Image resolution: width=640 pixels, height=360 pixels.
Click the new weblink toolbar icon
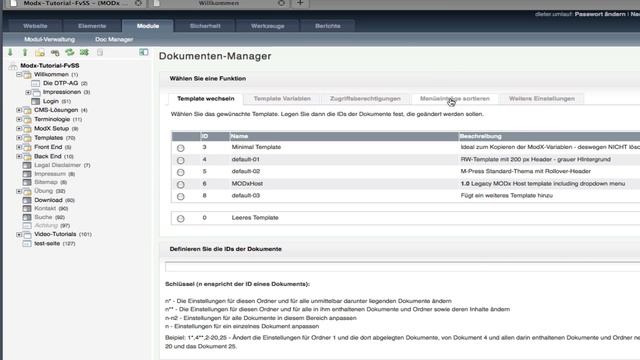pyautogui.click(x=55, y=53)
